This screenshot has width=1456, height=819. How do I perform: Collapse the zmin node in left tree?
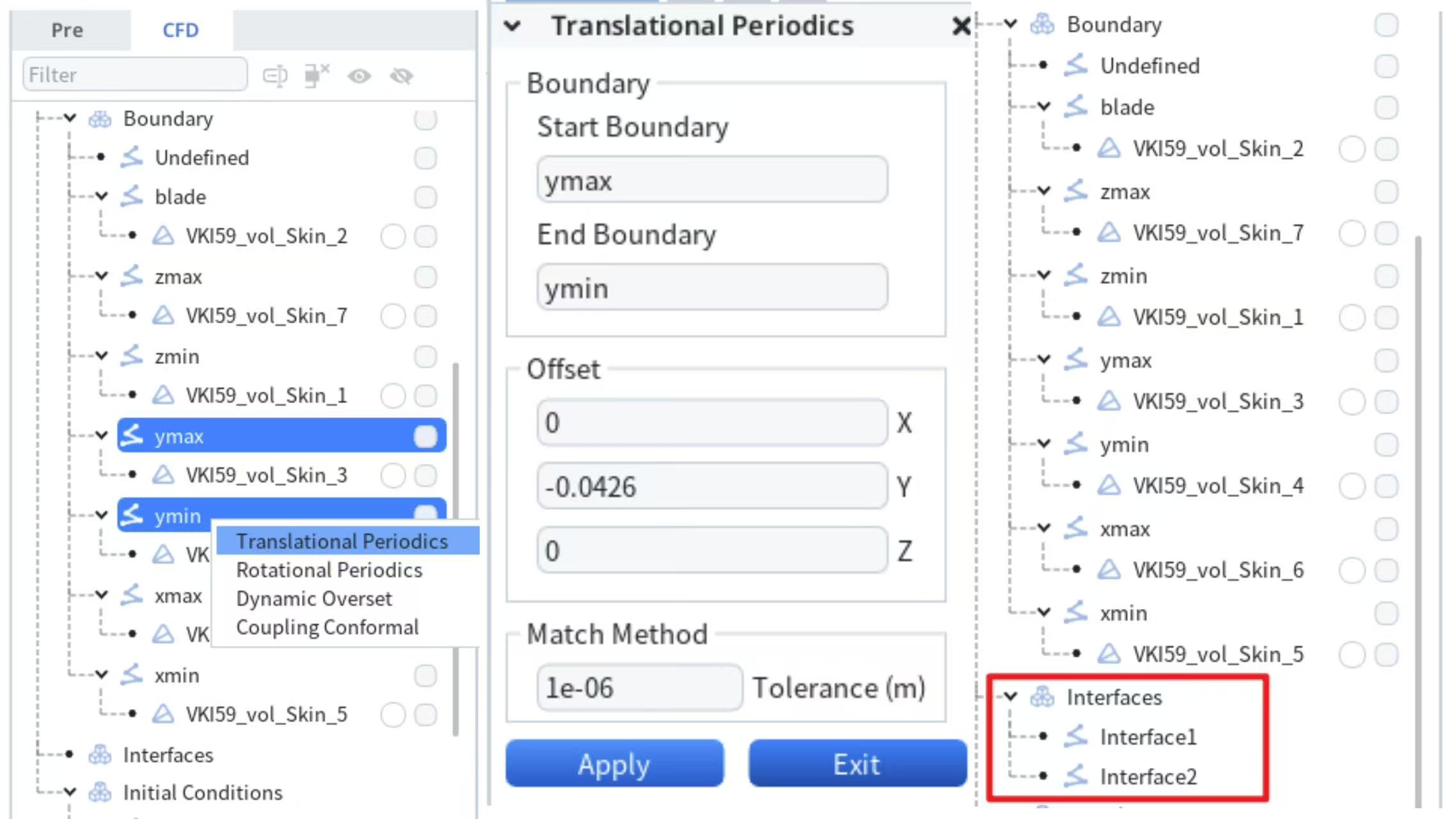click(x=102, y=356)
